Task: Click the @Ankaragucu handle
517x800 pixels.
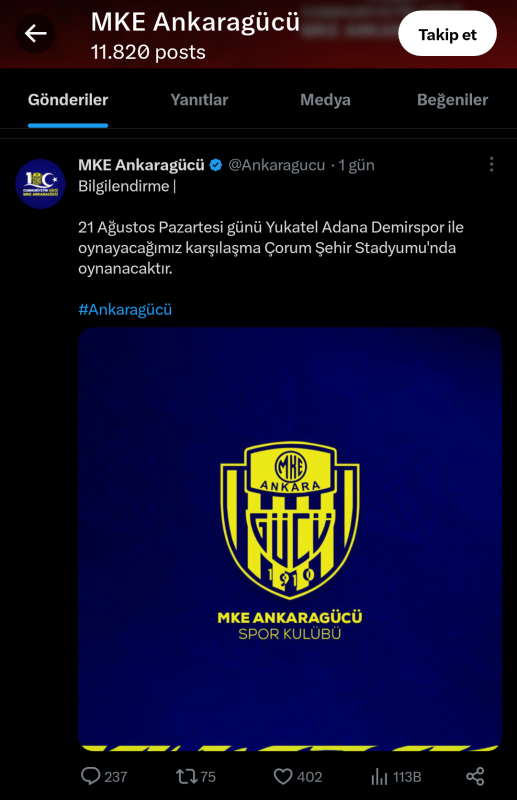Action: coord(276,165)
